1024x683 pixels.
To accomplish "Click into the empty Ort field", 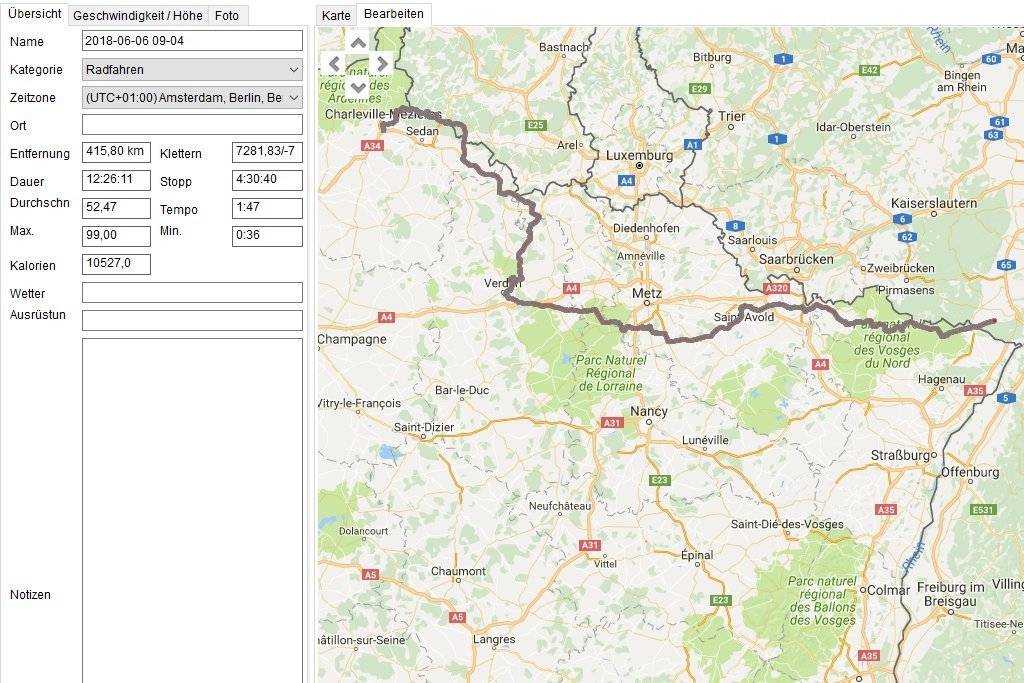I will pos(192,125).
